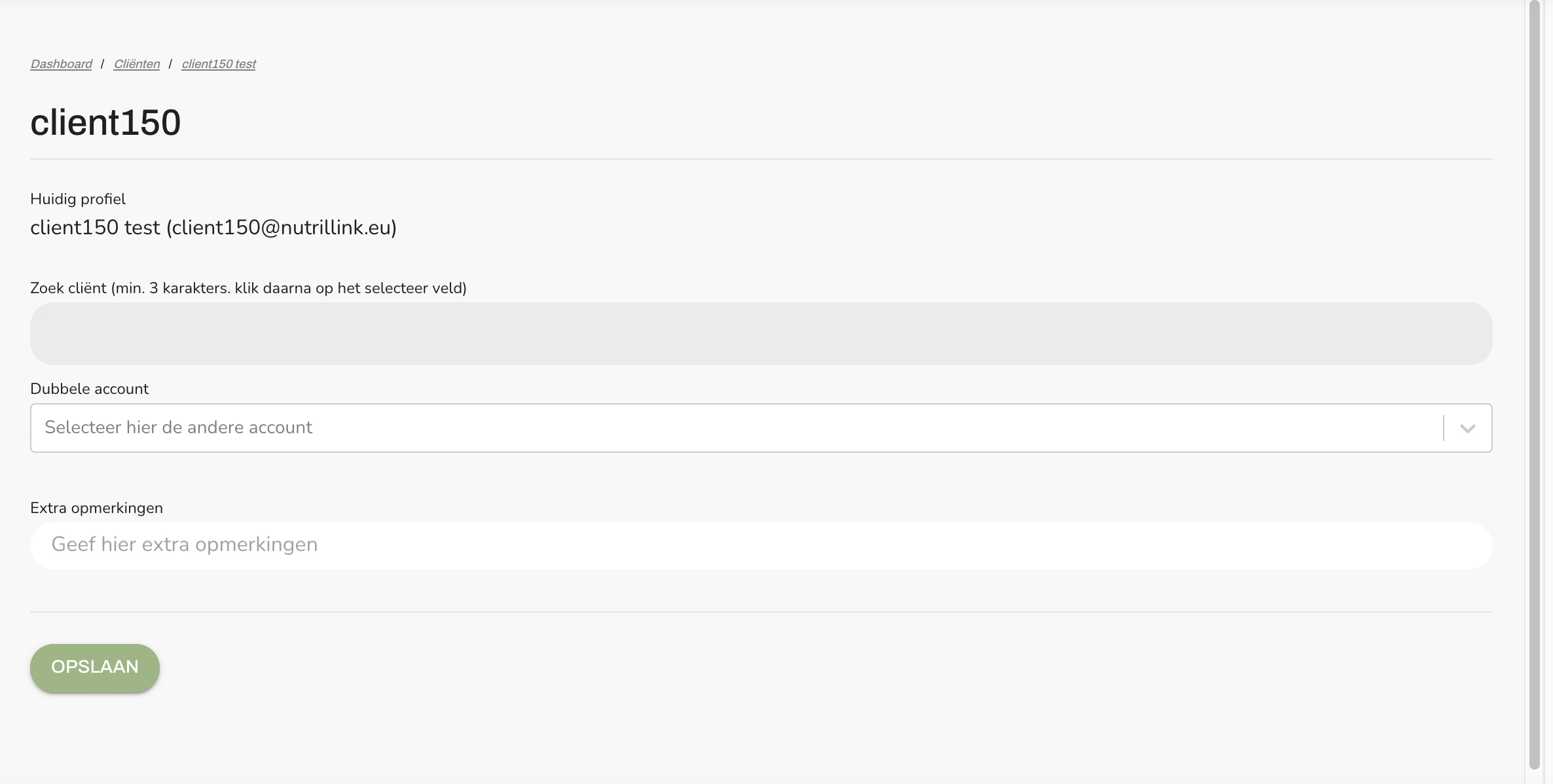Click the client150 test breadcrumb link
The height and width of the screenshot is (784, 1553).
point(218,64)
